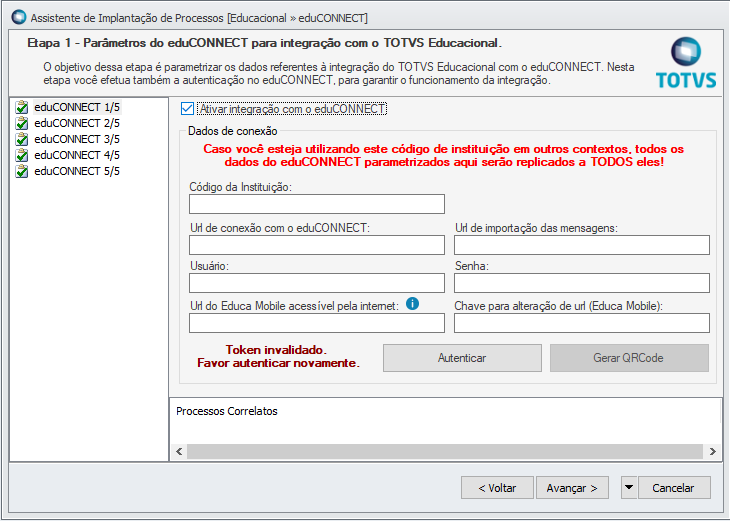Click the horizontal scrollbar track in Processos Correlatos
Image resolution: width=730 pixels, height=521 pixels.
pyautogui.click(x=445, y=451)
